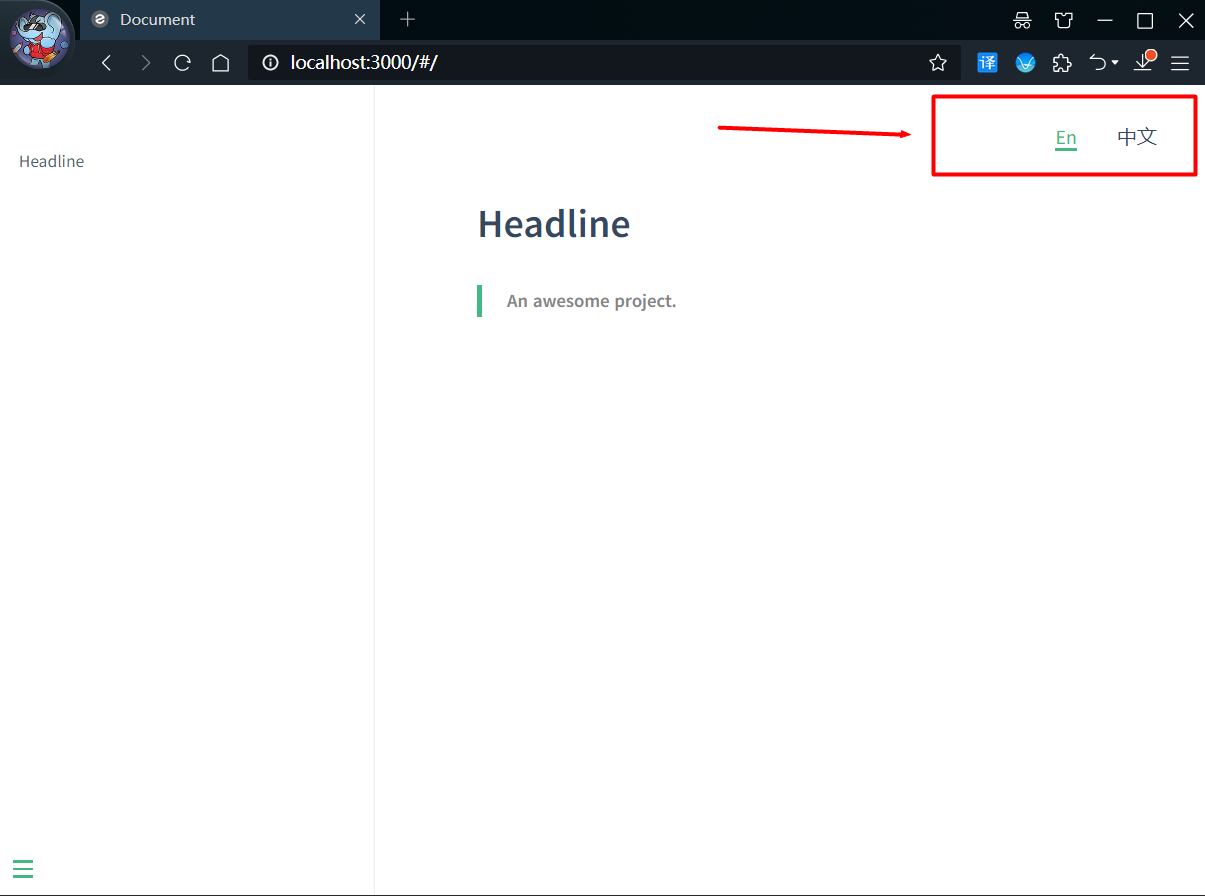Expand the undo arrow dropdown caret
This screenshot has height=896, width=1205.
click(x=1115, y=64)
